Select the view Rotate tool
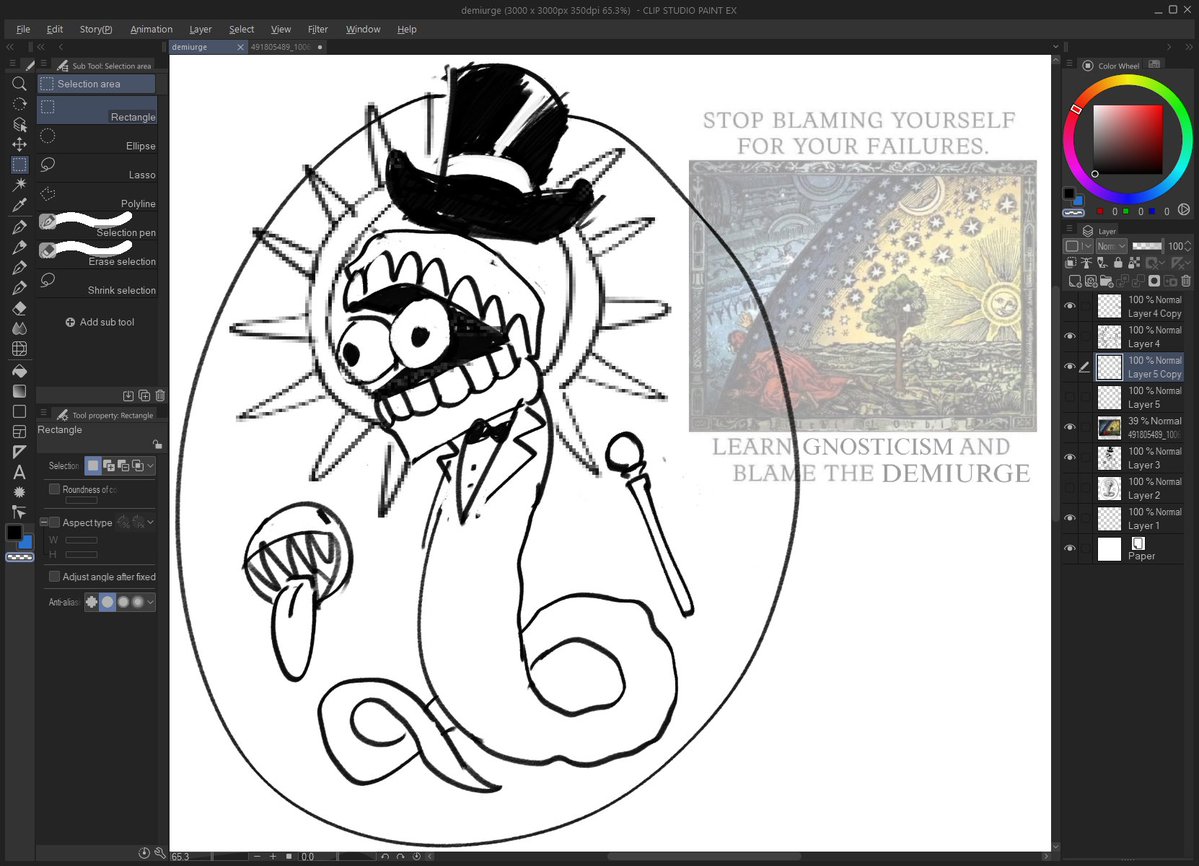The width and height of the screenshot is (1199, 866). [19, 103]
